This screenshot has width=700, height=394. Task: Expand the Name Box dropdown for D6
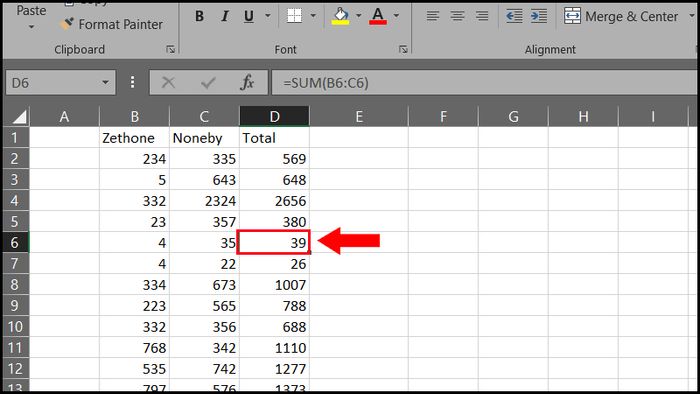tap(105, 83)
